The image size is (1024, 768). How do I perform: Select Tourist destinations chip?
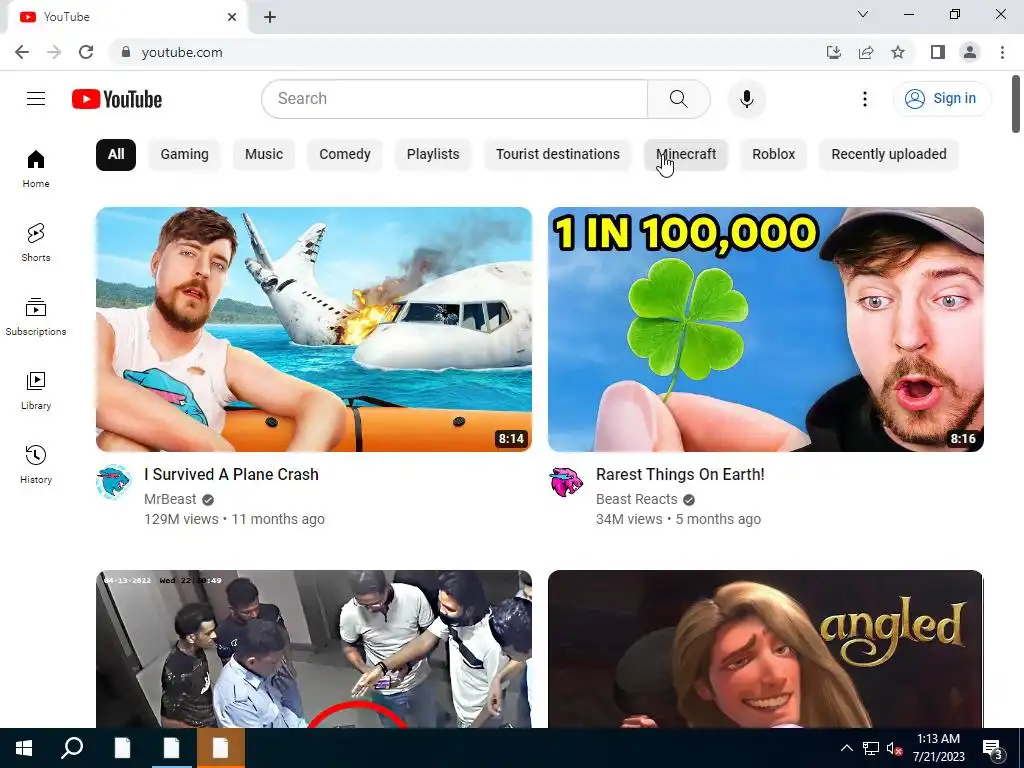pyautogui.click(x=558, y=155)
